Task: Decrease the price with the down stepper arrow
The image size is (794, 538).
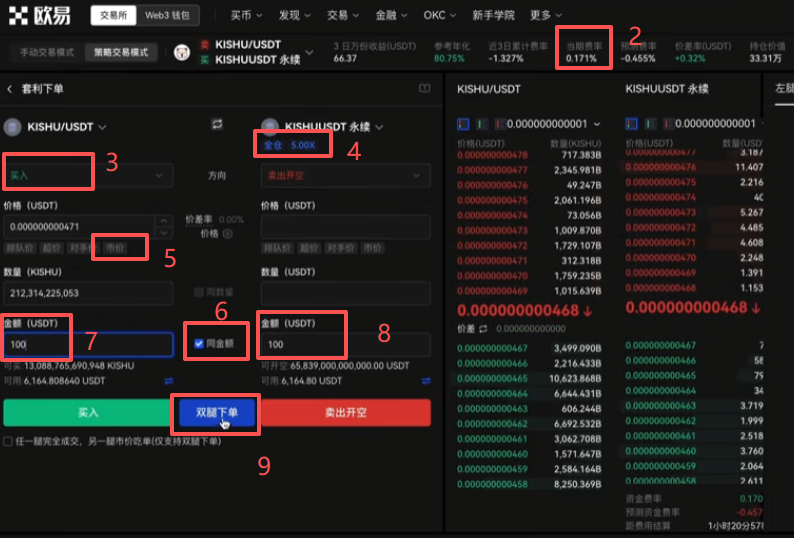Action: (x=164, y=233)
